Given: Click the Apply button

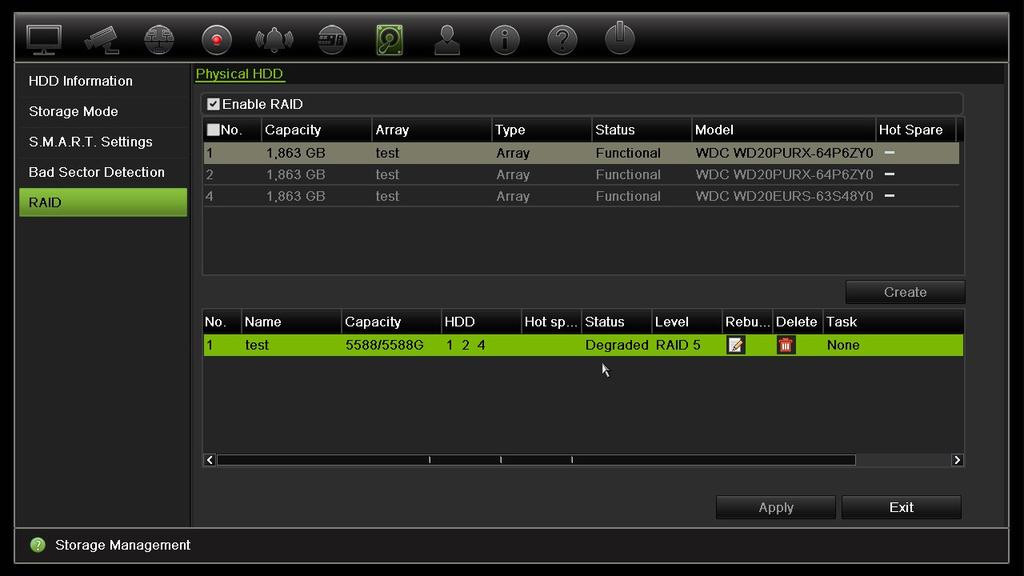Looking at the screenshot, I should pos(776,507).
